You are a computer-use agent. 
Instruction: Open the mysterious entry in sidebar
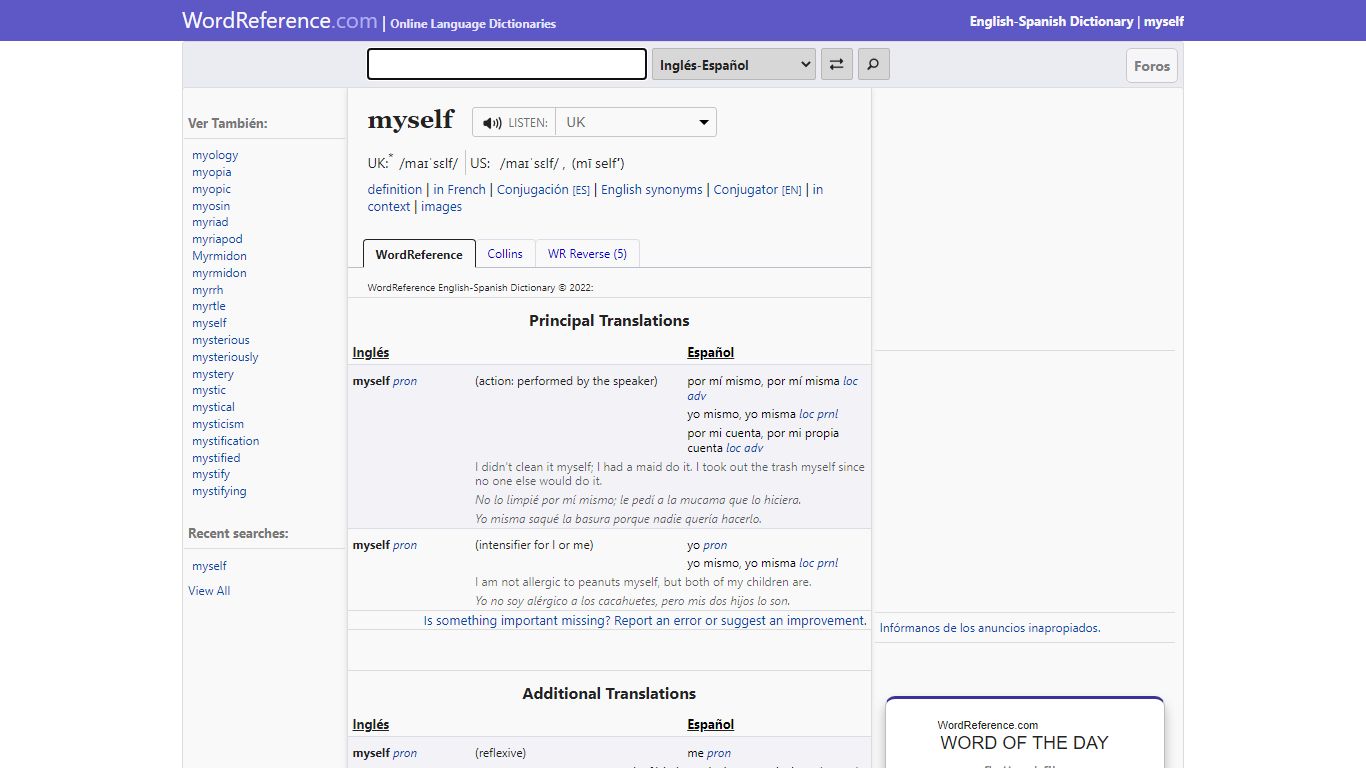pos(221,340)
